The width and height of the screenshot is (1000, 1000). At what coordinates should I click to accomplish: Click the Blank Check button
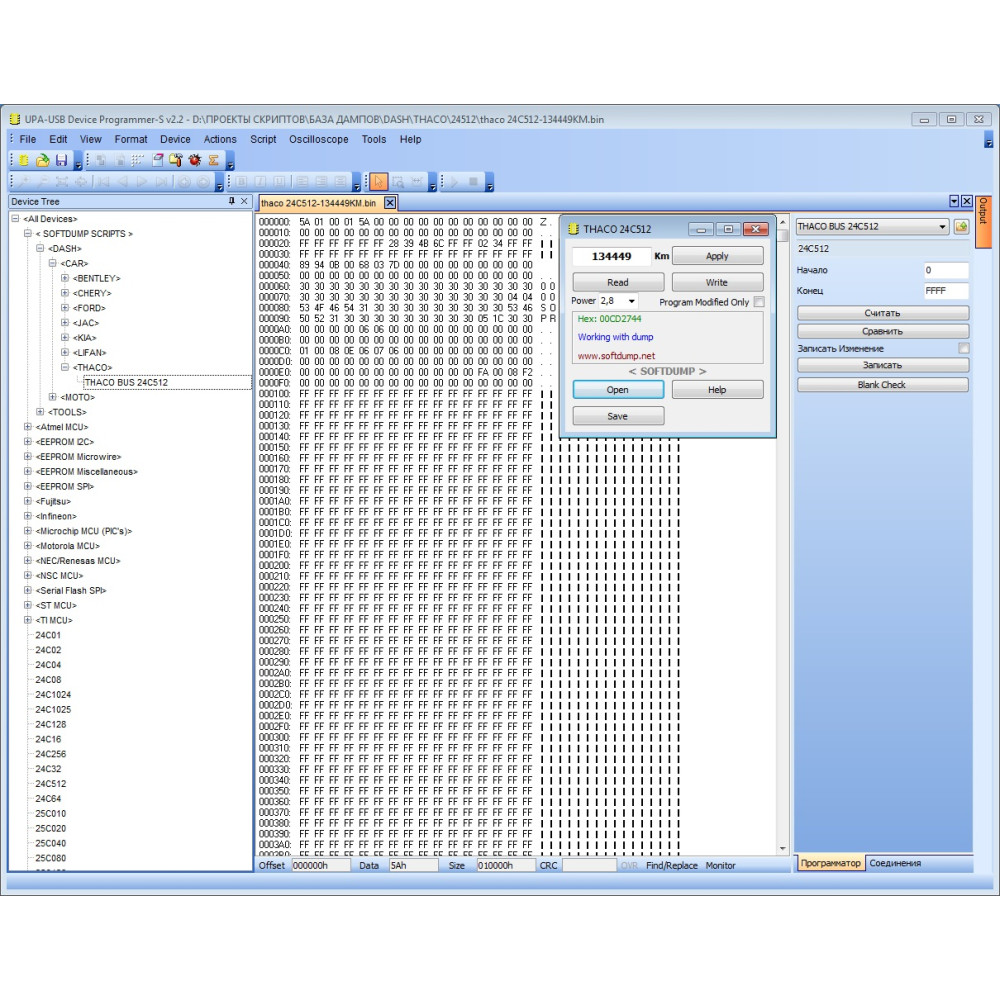[x=883, y=385]
